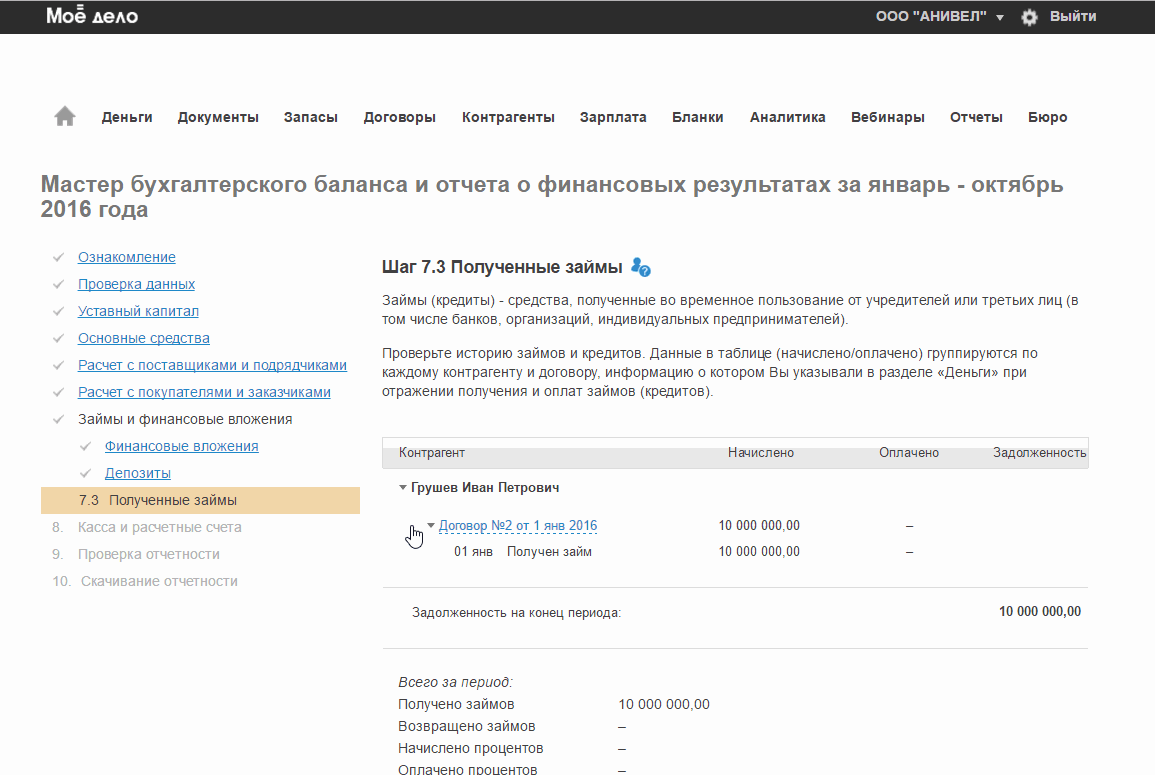Click the Начислено процентов label
Image resolution: width=1155 pixels, height=775 pixels.
(x=471, y=748)
